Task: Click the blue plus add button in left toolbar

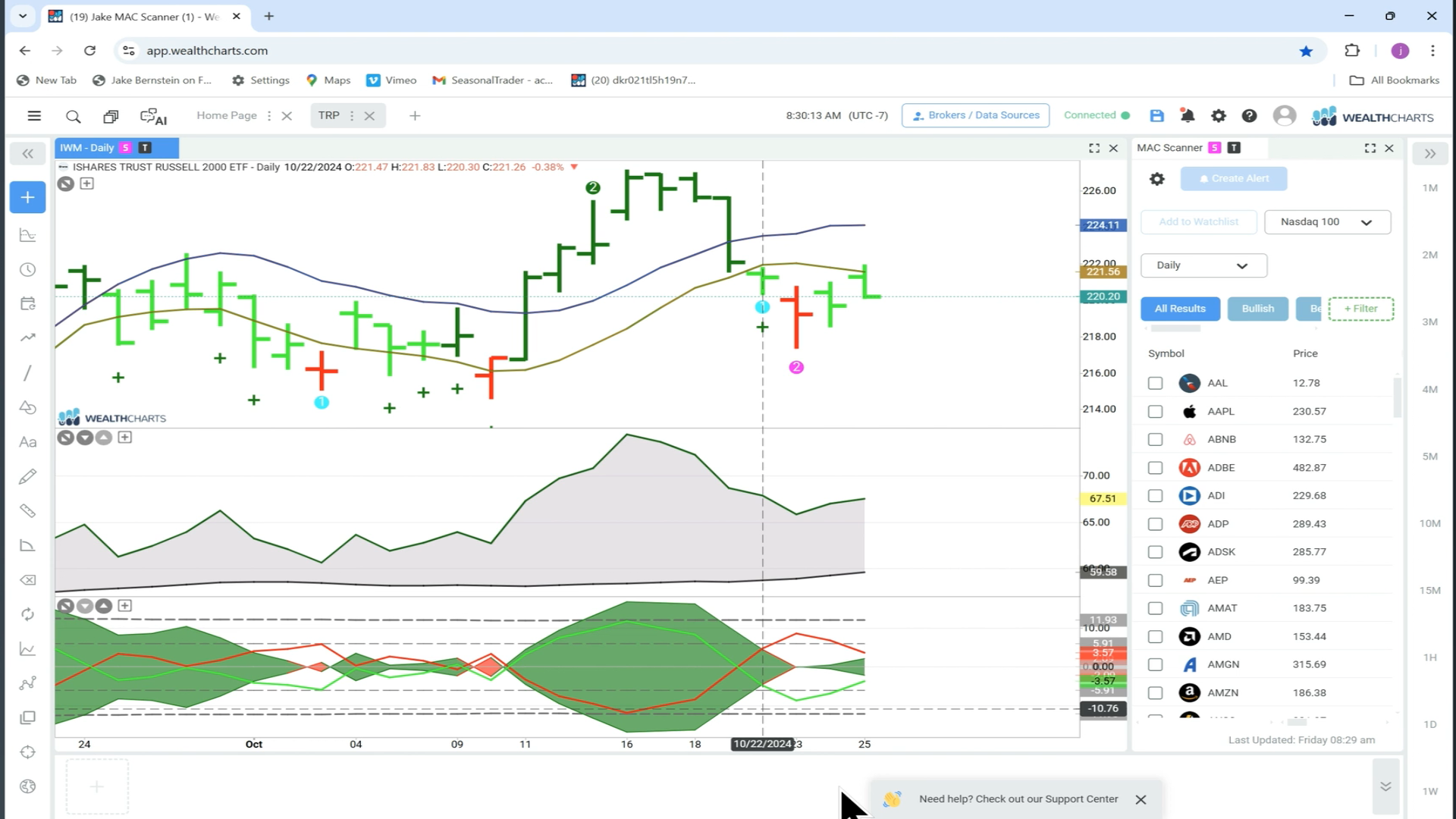Action: click(x=27, y=197)
